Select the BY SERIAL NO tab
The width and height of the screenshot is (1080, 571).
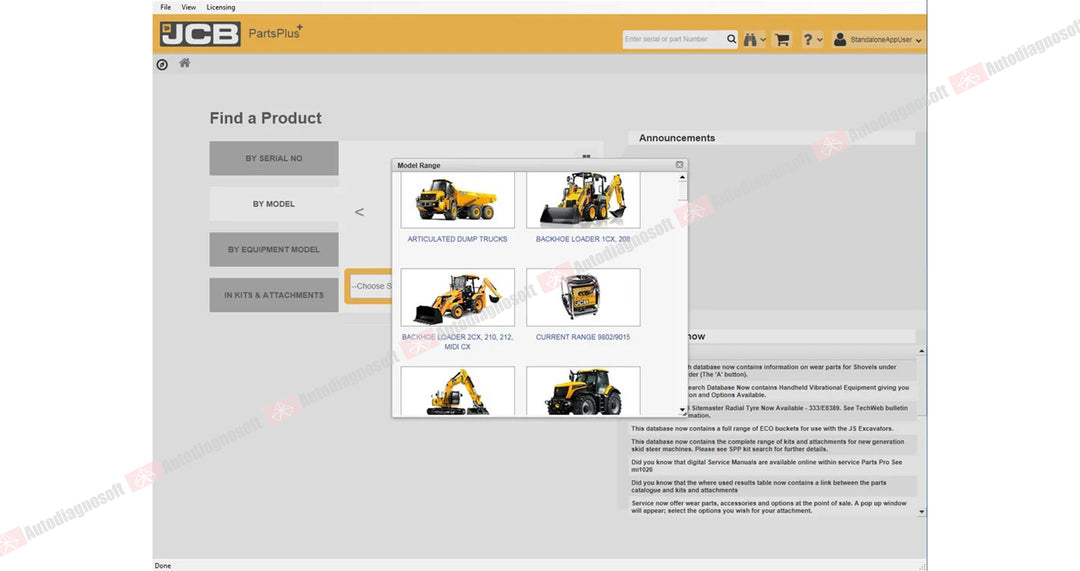coord(273,158)
